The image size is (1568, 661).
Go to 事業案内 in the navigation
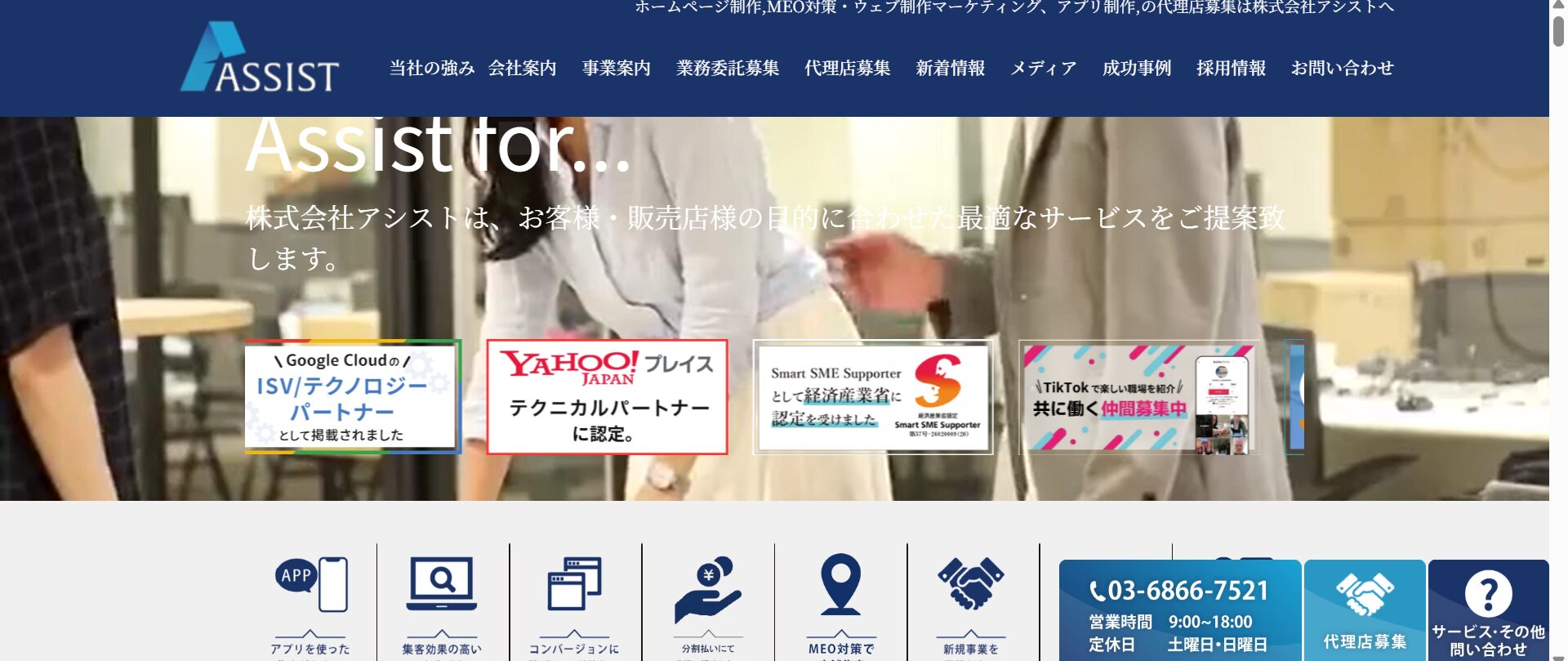coord(616,69)
